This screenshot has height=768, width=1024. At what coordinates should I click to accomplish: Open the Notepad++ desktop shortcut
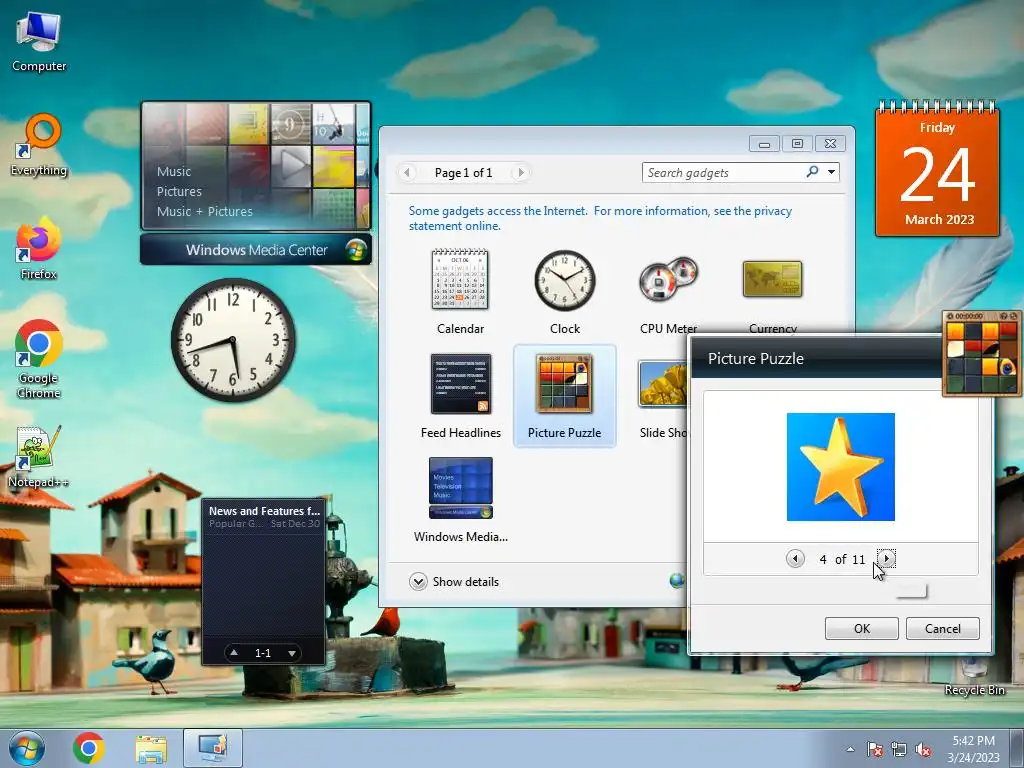click(x=39, y=457)
